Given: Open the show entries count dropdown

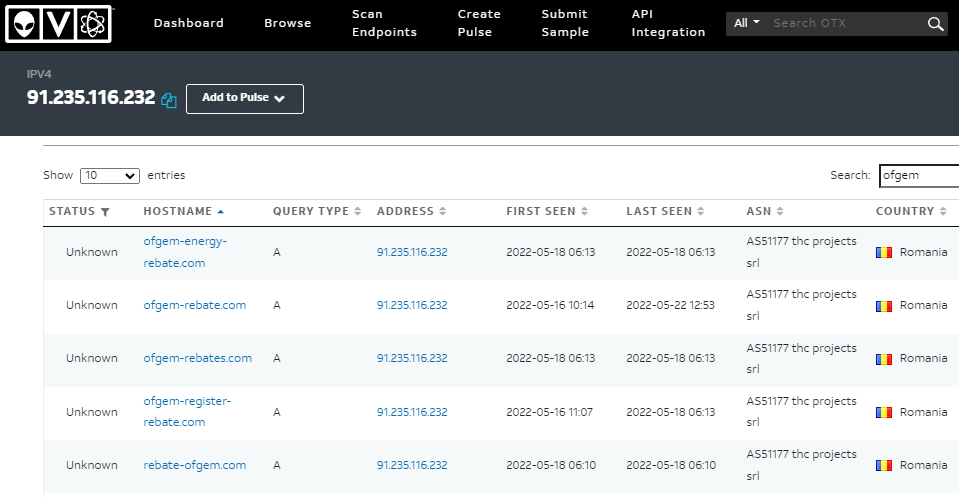Looking at the screenshot, I should point(110,176).
